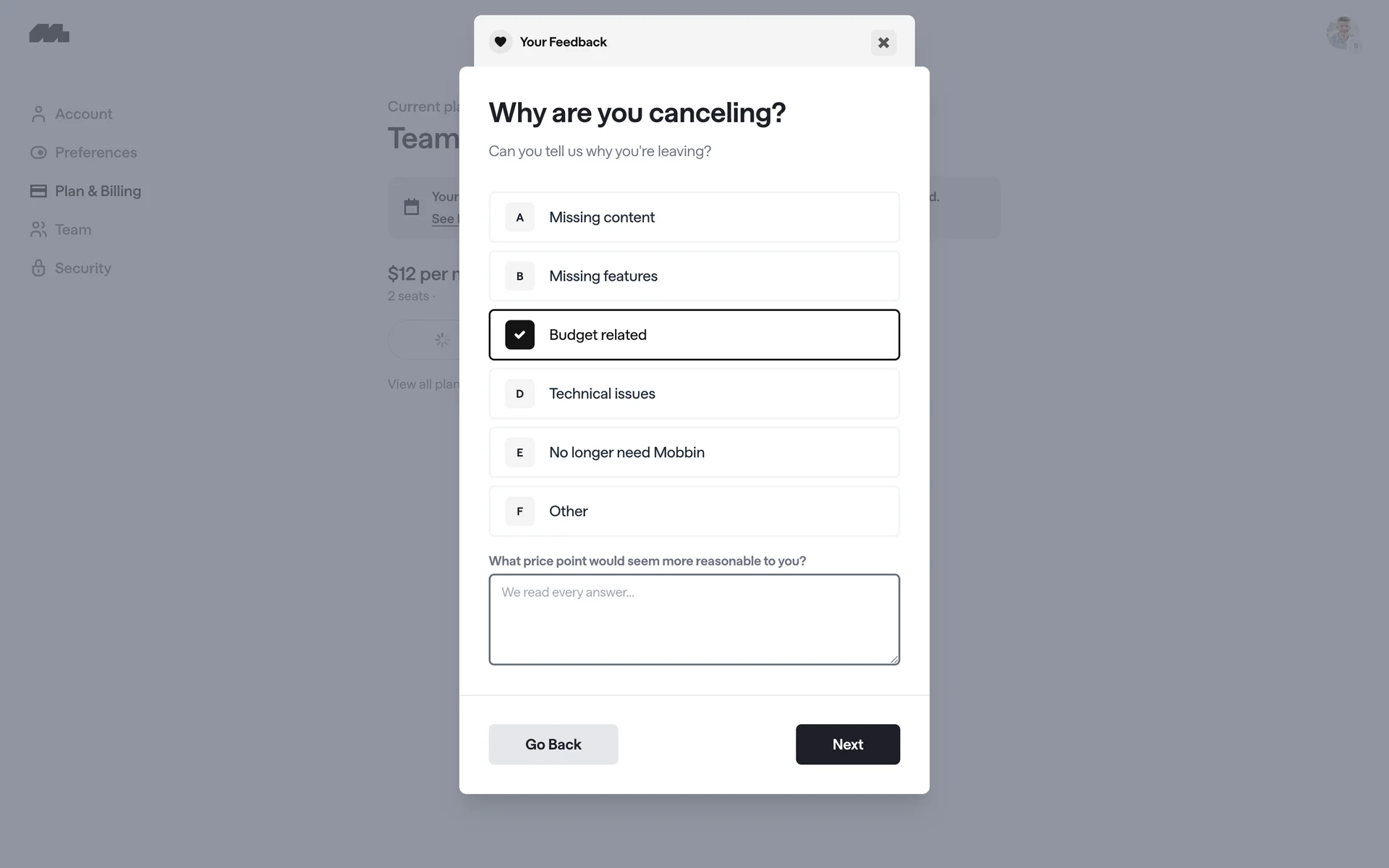The height and width of the screenshot is (868, 1389).
Task: Focus the price point answer text box
Action: pyautogui.click(x=694, y=619)
